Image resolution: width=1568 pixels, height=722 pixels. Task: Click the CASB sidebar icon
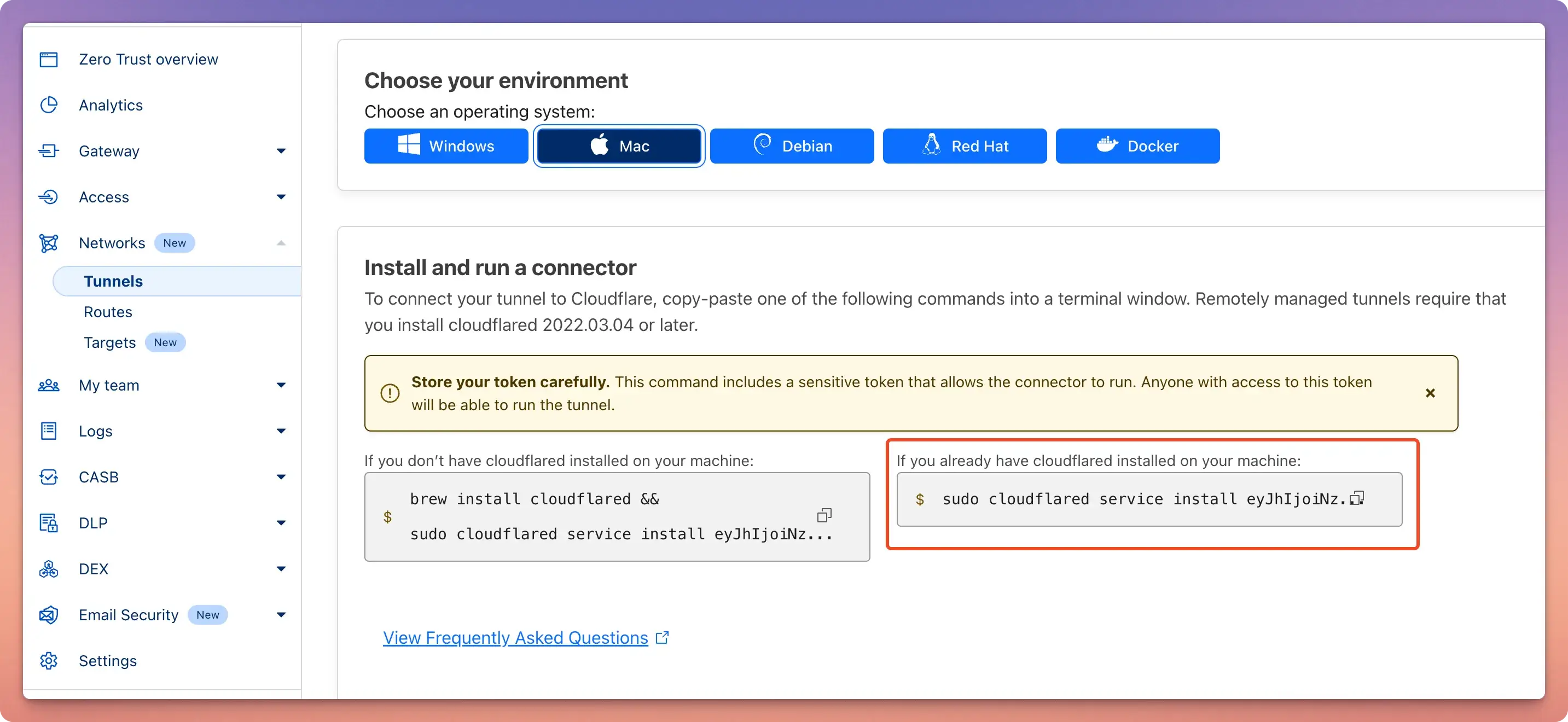[x=49, y=478]
